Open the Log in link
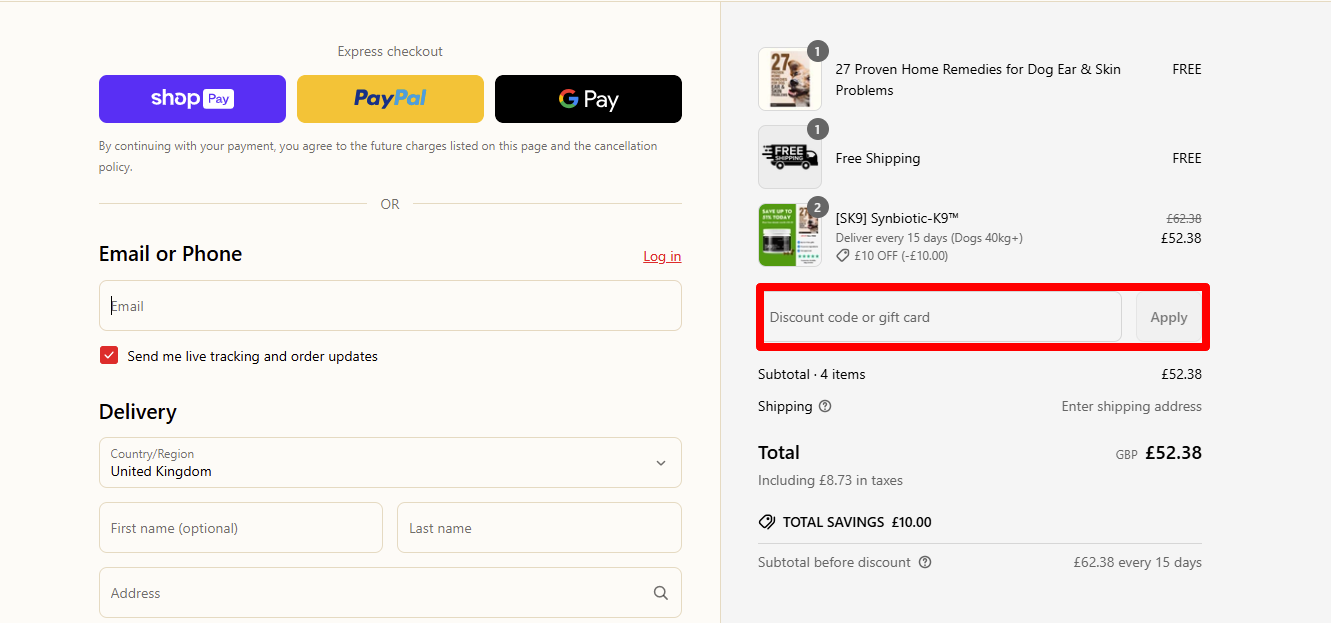Screen dimensions: 1331x623 [662, 256]
